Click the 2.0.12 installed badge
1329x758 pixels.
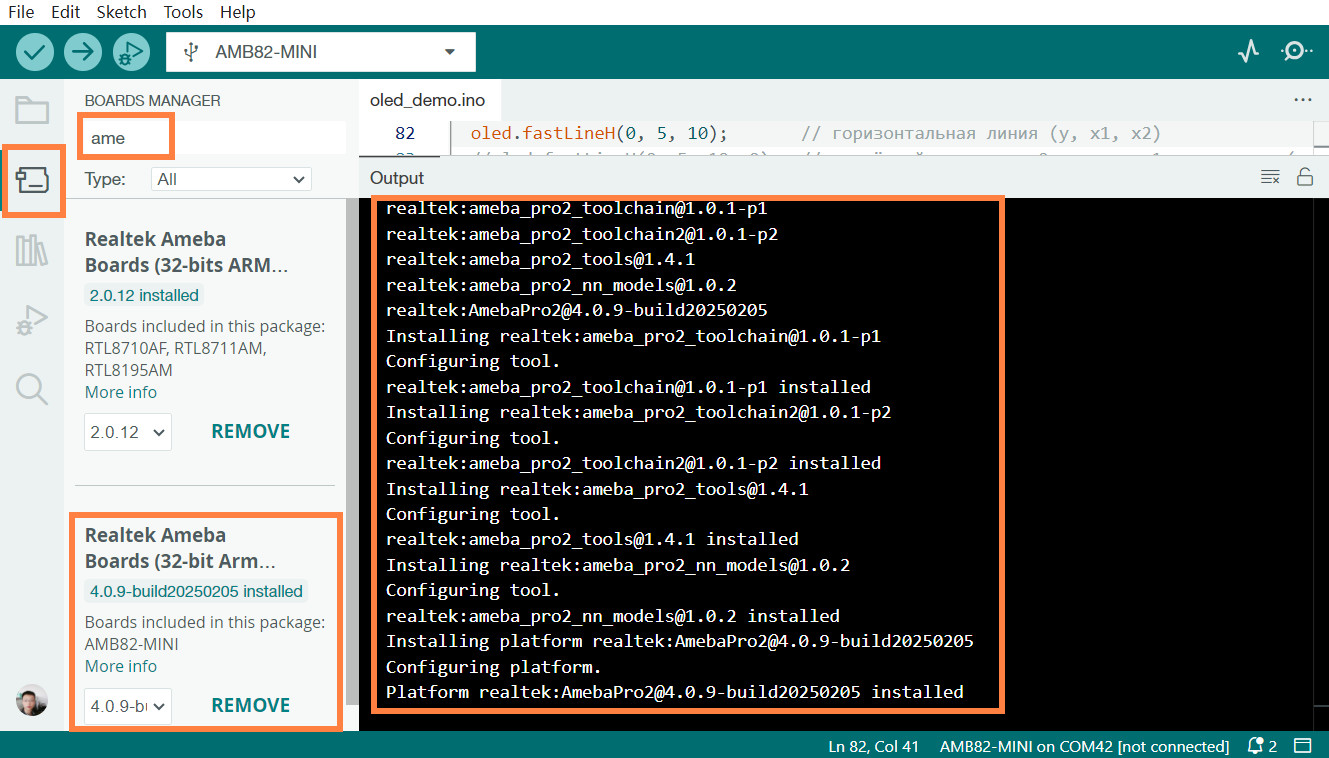(x=145, y=295)
